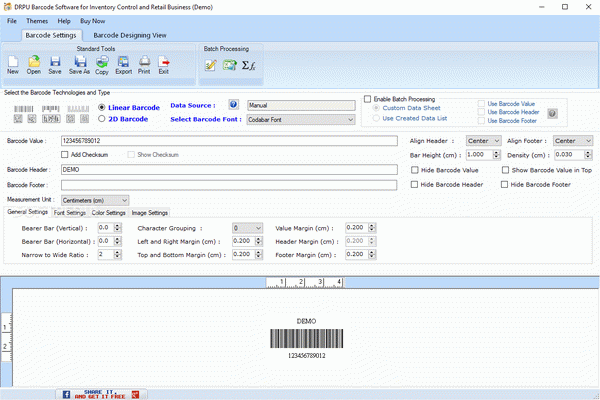600x400 pixels.
Task: Open the File menu
Action: tap(12, 21)
